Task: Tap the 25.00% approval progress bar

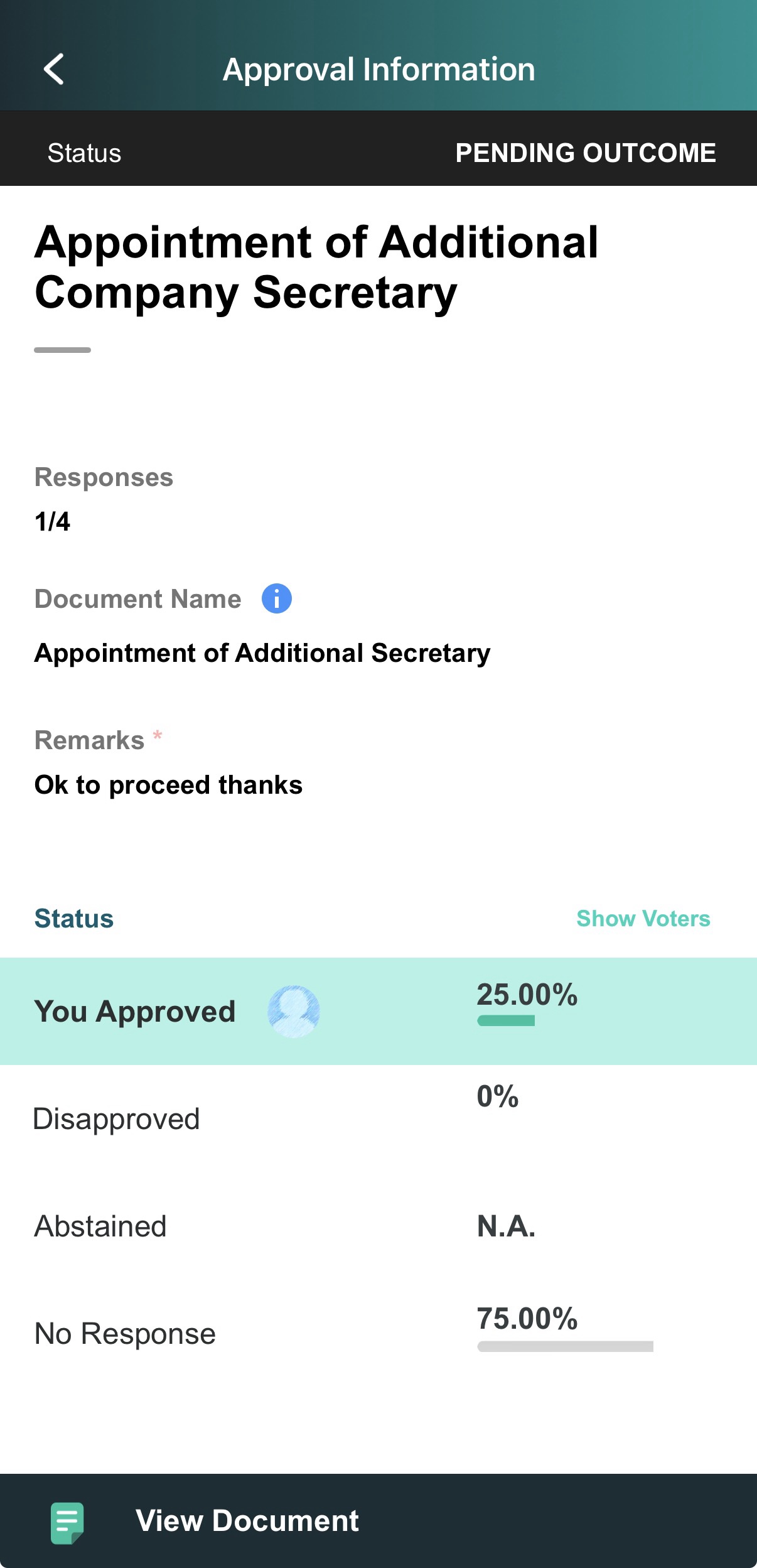Action: point(506,1020)
